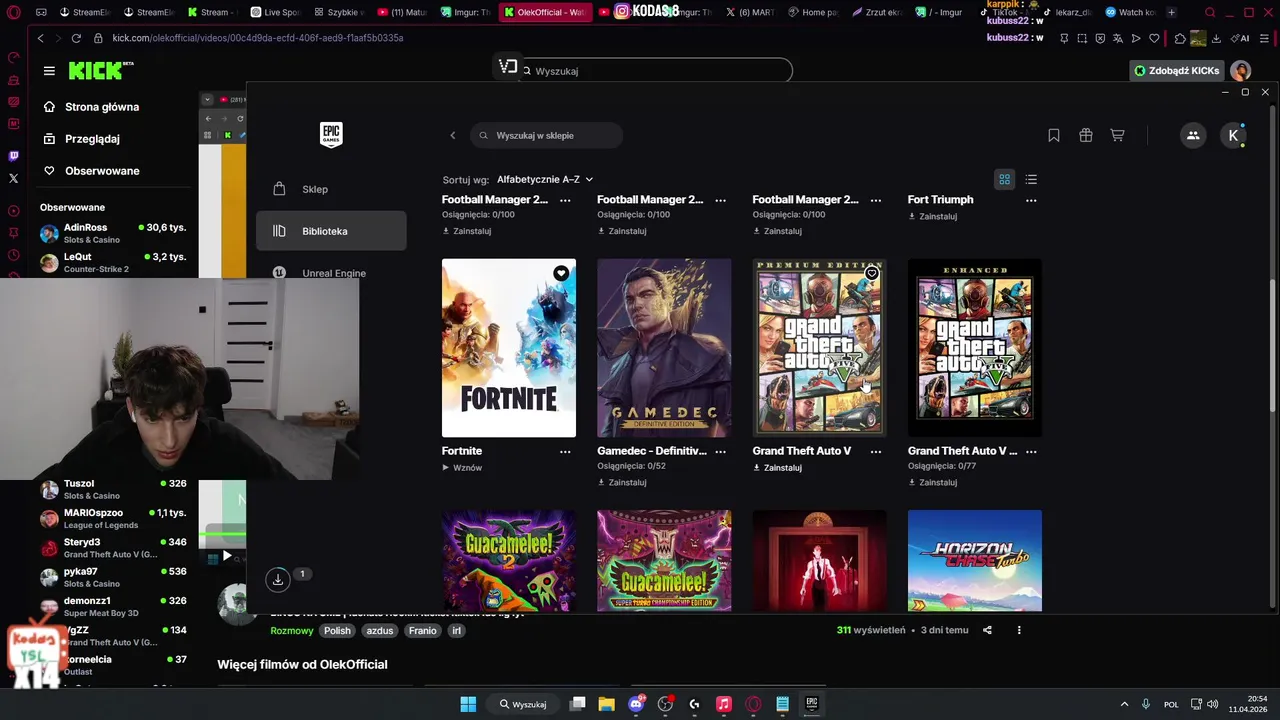Image resolution: width=1280 pixels, height=720 pixels.
Task: Open the Fortnite cover art
Action: tap(509, 348)
